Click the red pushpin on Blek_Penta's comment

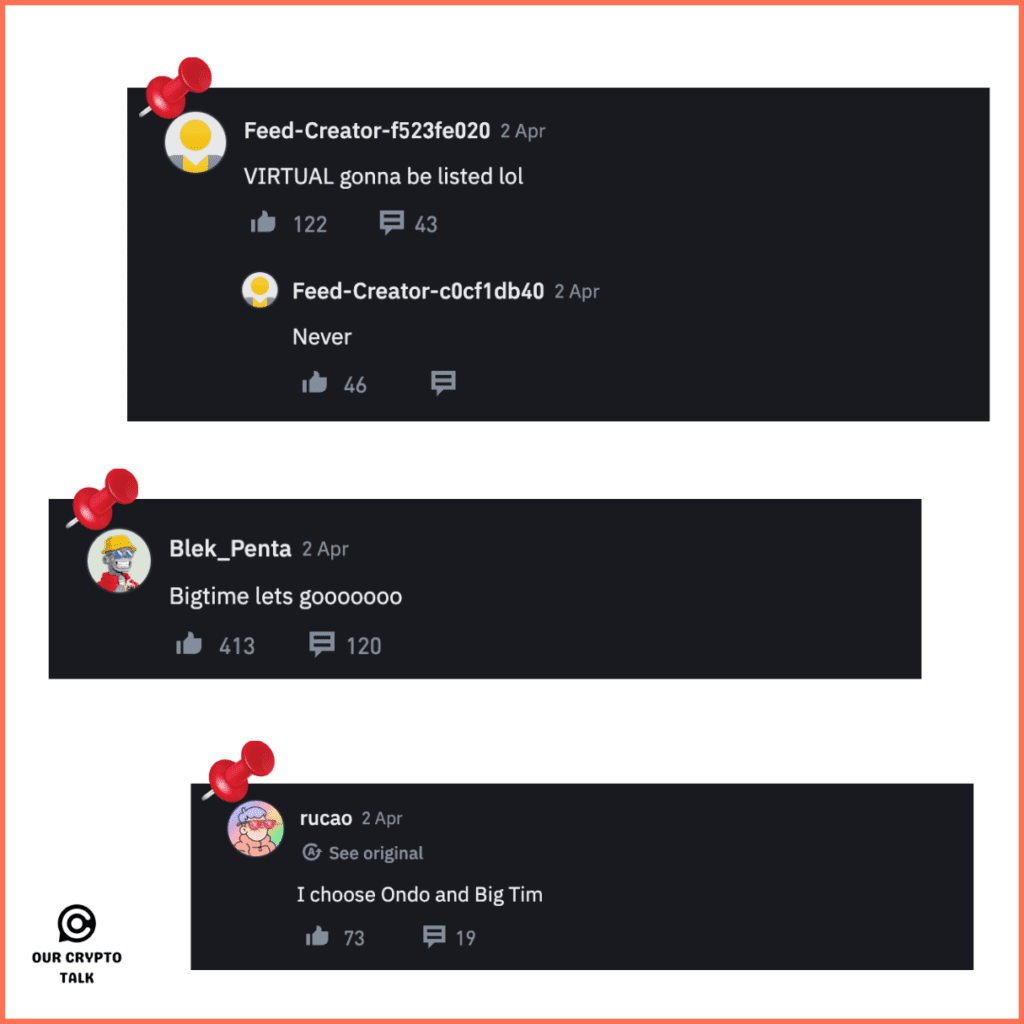pyautogui.click(x=103, y=498)
